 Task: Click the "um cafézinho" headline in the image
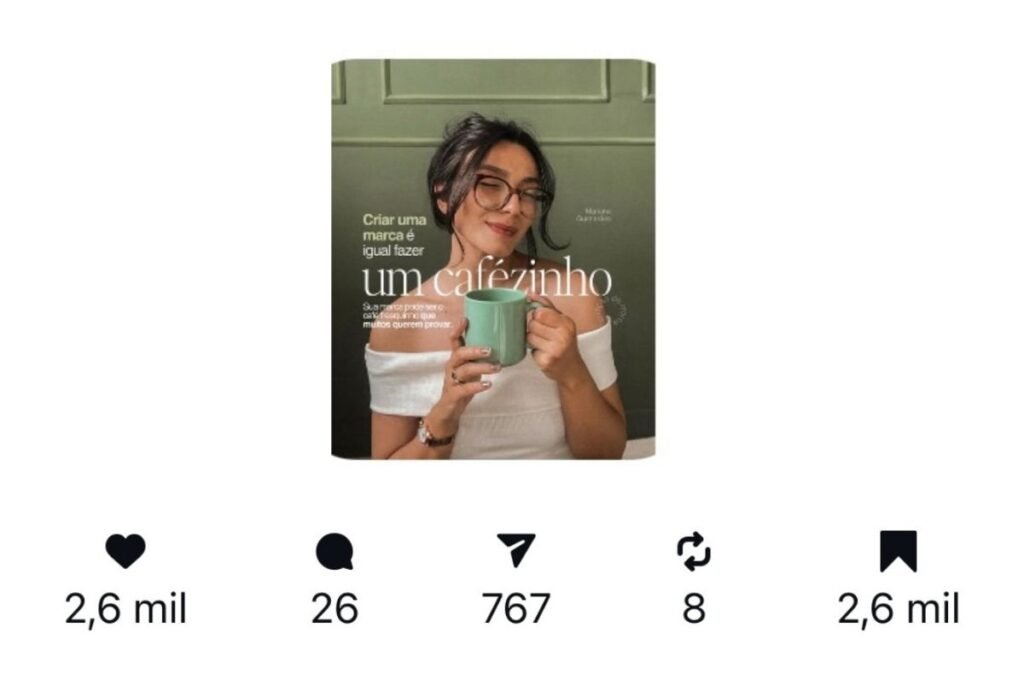(487, 280)
